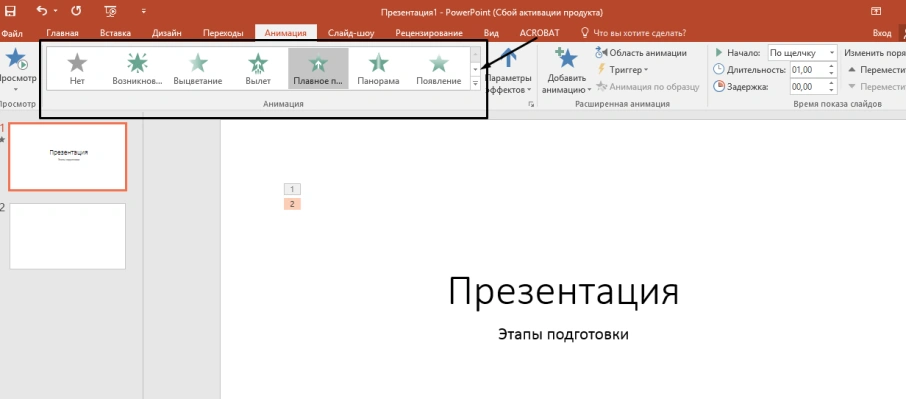Screen dimensions: 906x399
Task: Open the Файл menu
Action: pyautogui.click(x=12, y=33)
